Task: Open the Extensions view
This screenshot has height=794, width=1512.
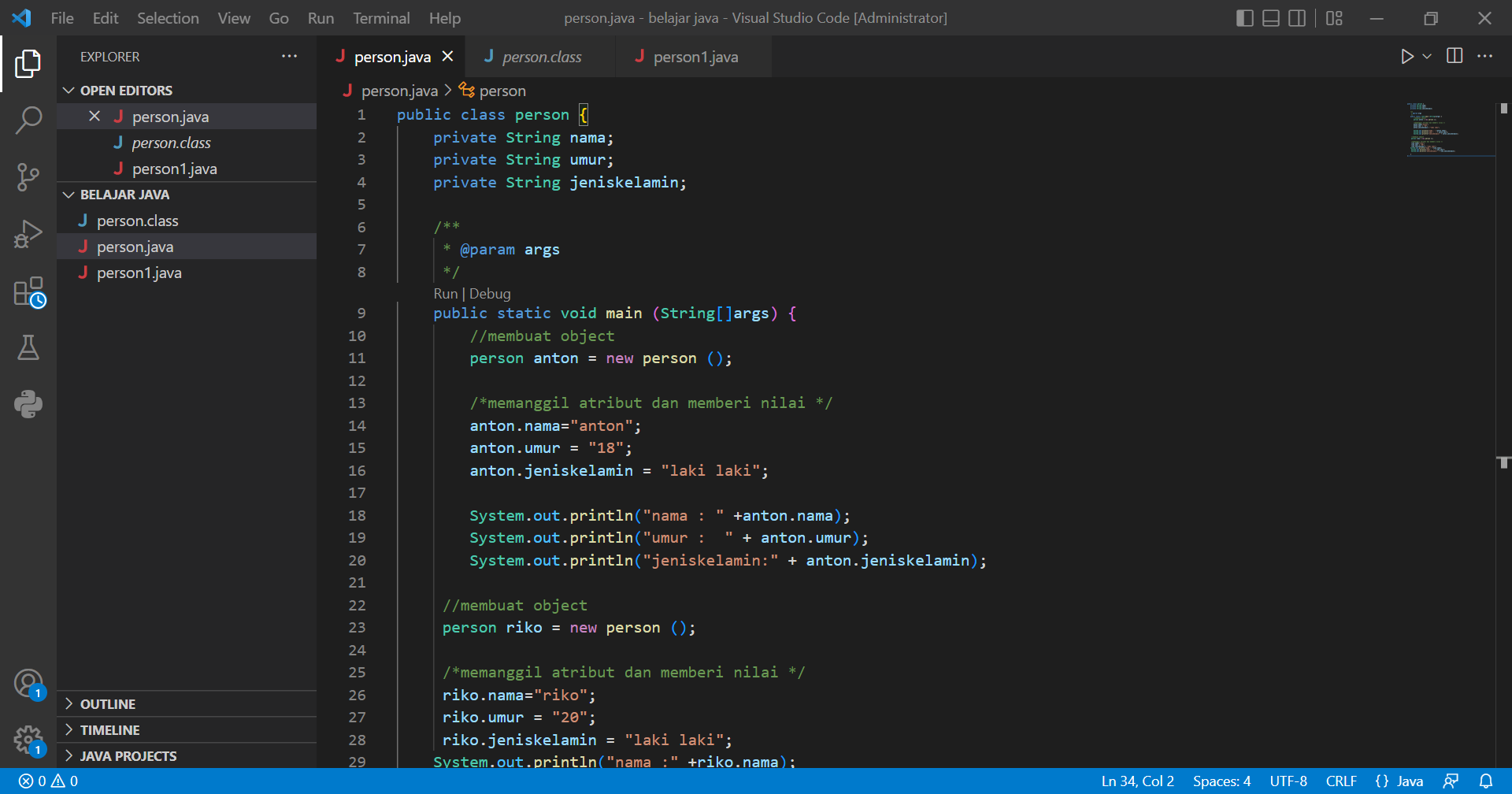Action: [28, 291]
